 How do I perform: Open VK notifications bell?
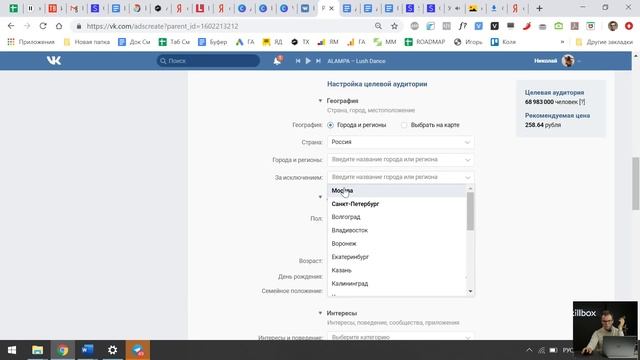(x=277, y=61)
